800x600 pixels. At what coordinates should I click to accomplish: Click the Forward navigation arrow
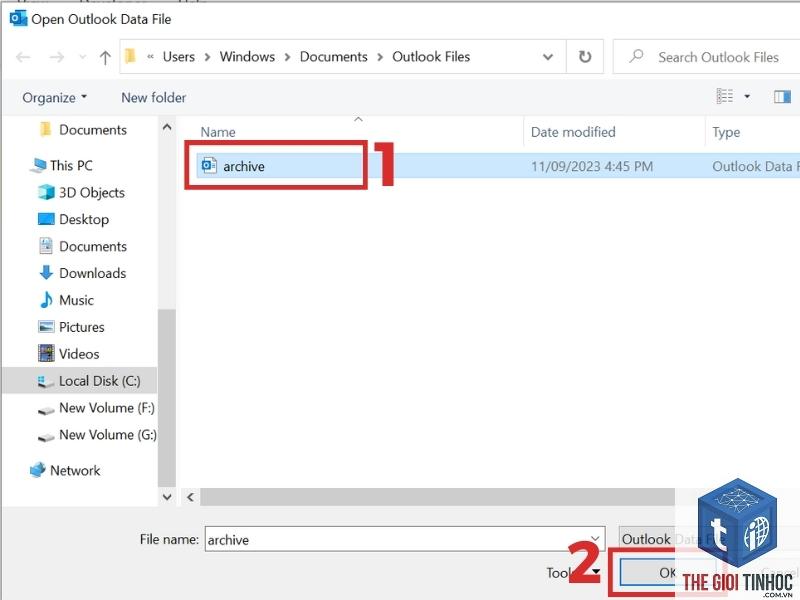pos(57,57)
